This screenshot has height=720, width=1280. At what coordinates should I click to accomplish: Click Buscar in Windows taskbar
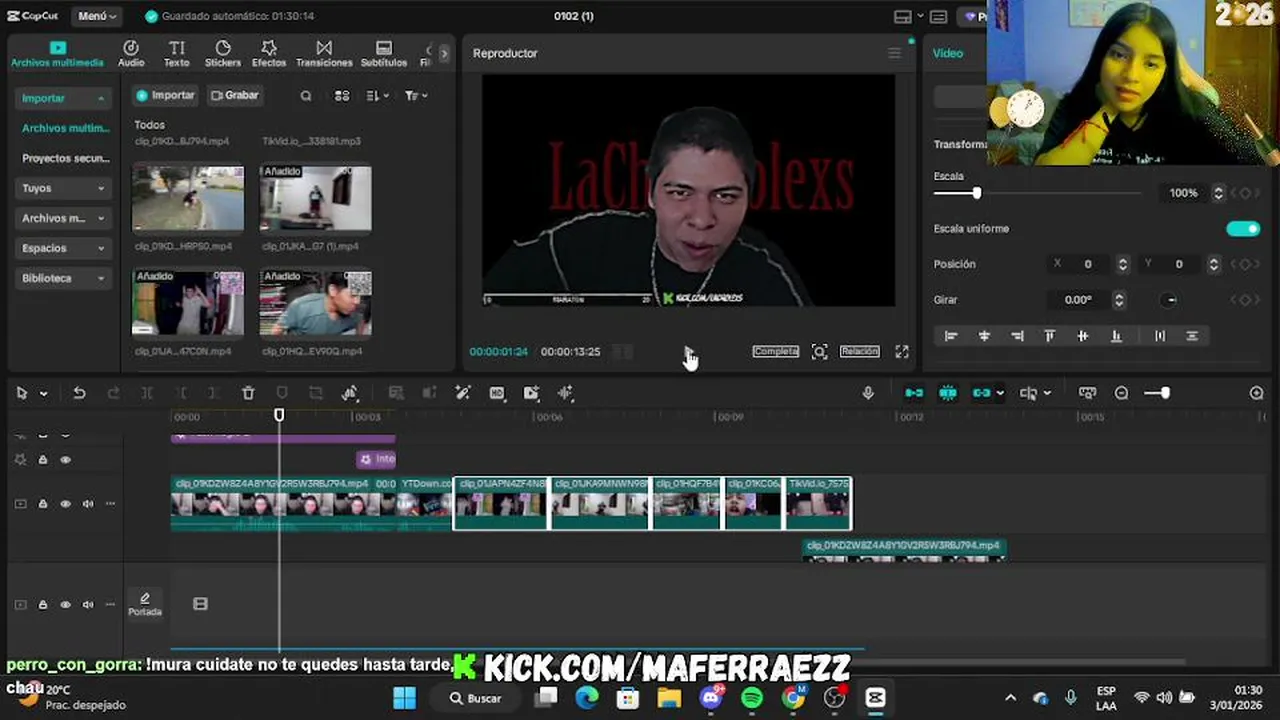[x=474, y=698]
